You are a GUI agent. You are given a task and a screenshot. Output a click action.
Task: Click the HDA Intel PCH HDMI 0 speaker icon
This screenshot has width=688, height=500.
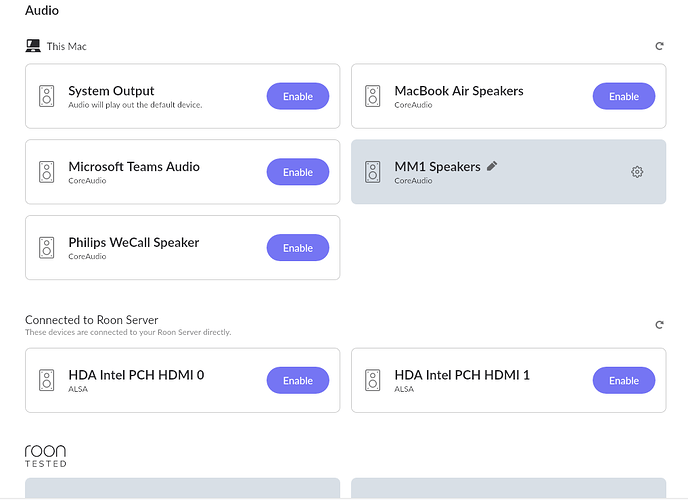point(47,381)
